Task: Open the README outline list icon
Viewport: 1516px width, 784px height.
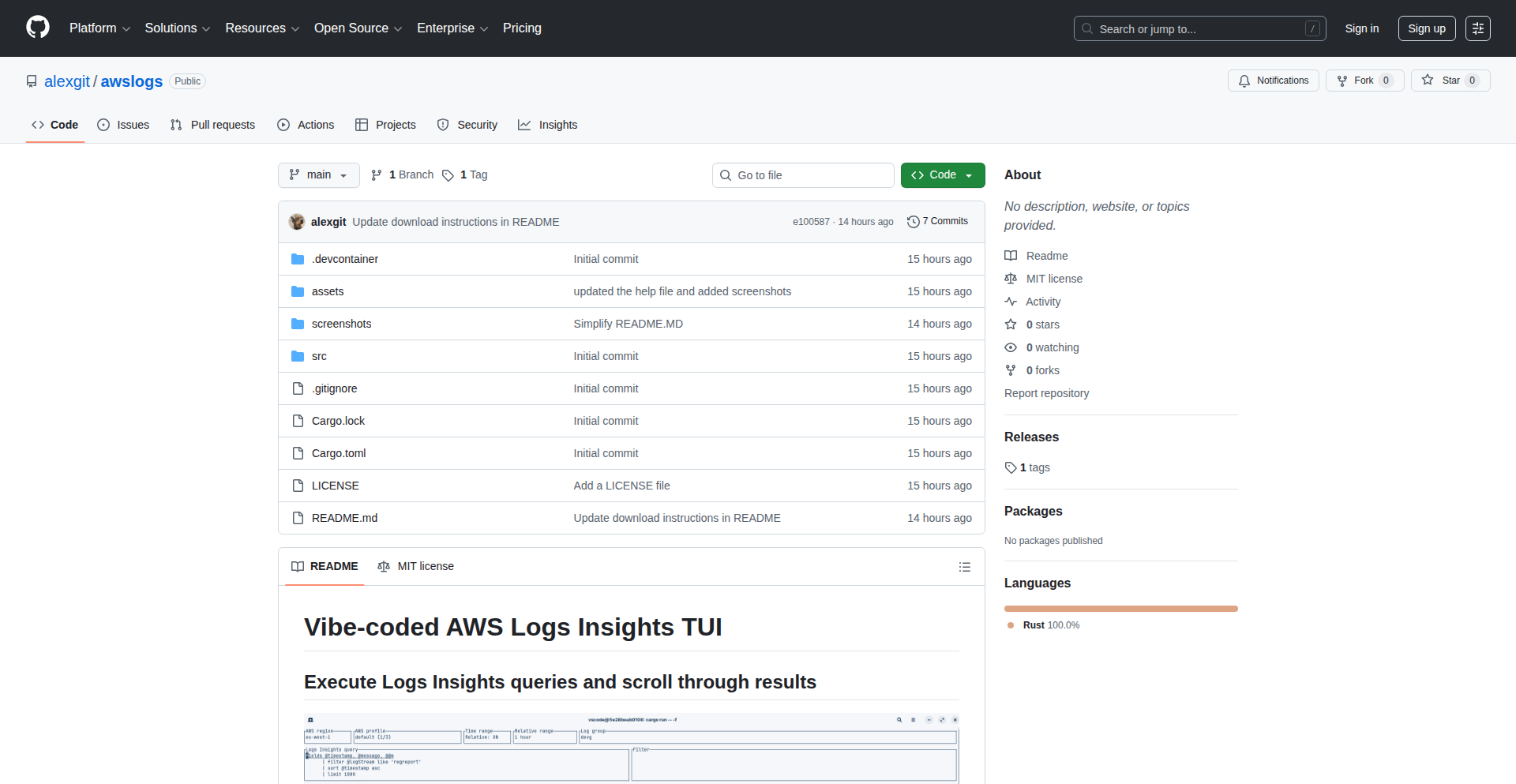Action: (x=965, y=567)
